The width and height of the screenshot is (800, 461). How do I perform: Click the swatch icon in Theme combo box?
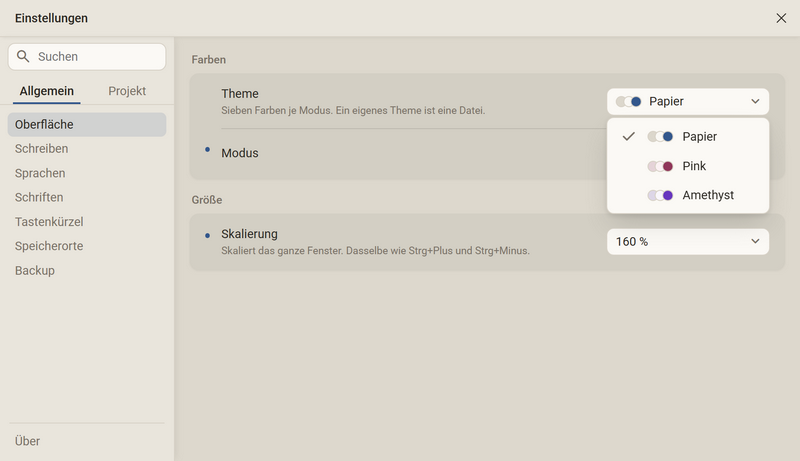pos(629,101)
